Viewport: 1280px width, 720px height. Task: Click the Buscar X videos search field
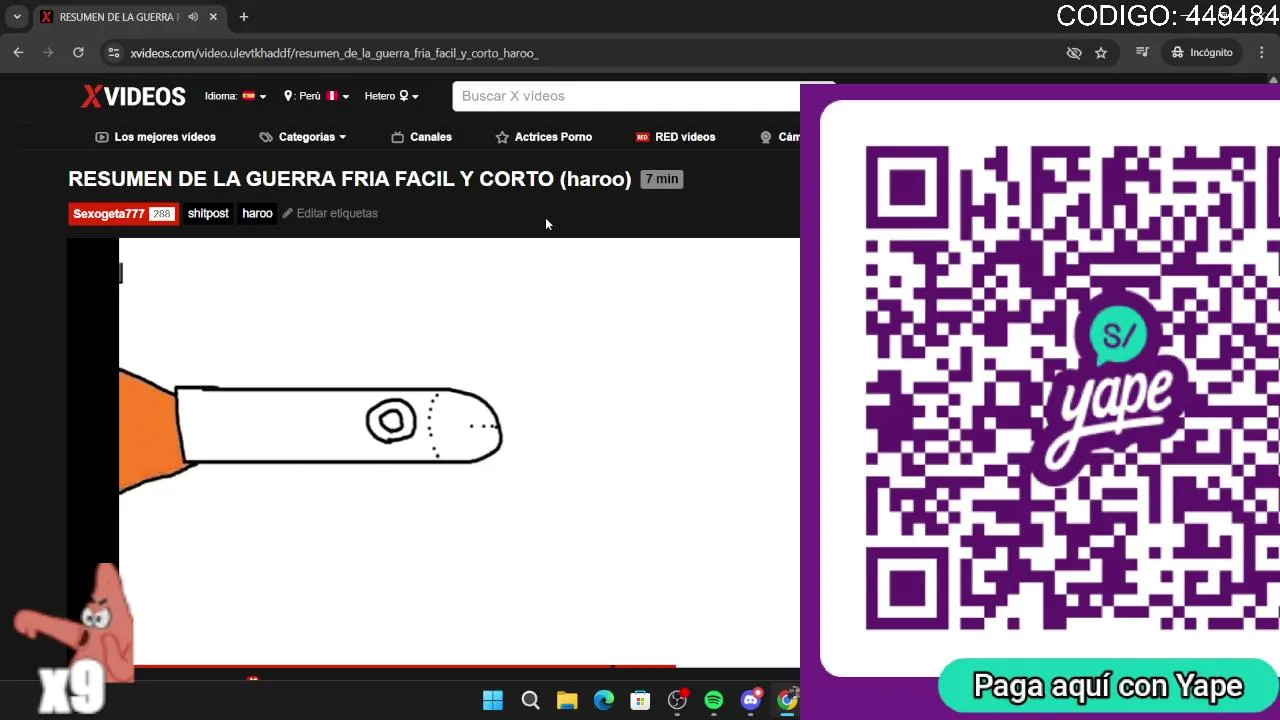[x=626, y=96]
